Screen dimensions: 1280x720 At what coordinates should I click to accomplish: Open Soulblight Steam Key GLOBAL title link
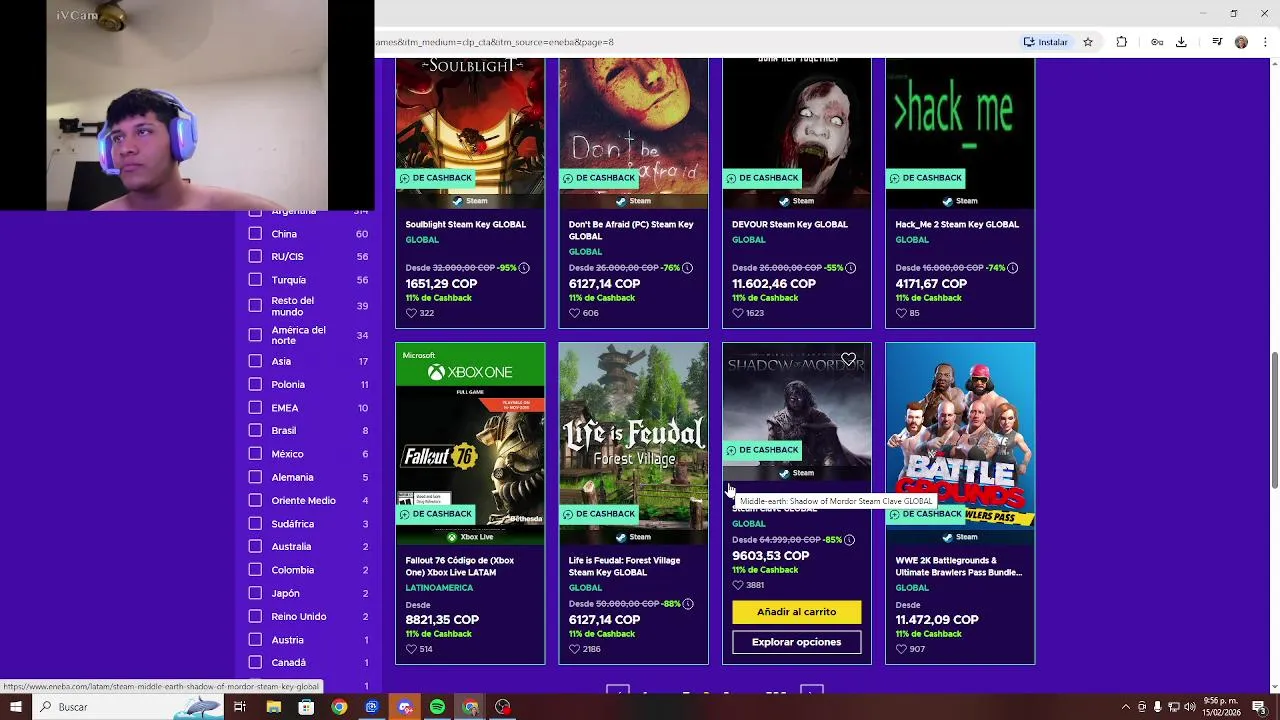click(465, 224)
